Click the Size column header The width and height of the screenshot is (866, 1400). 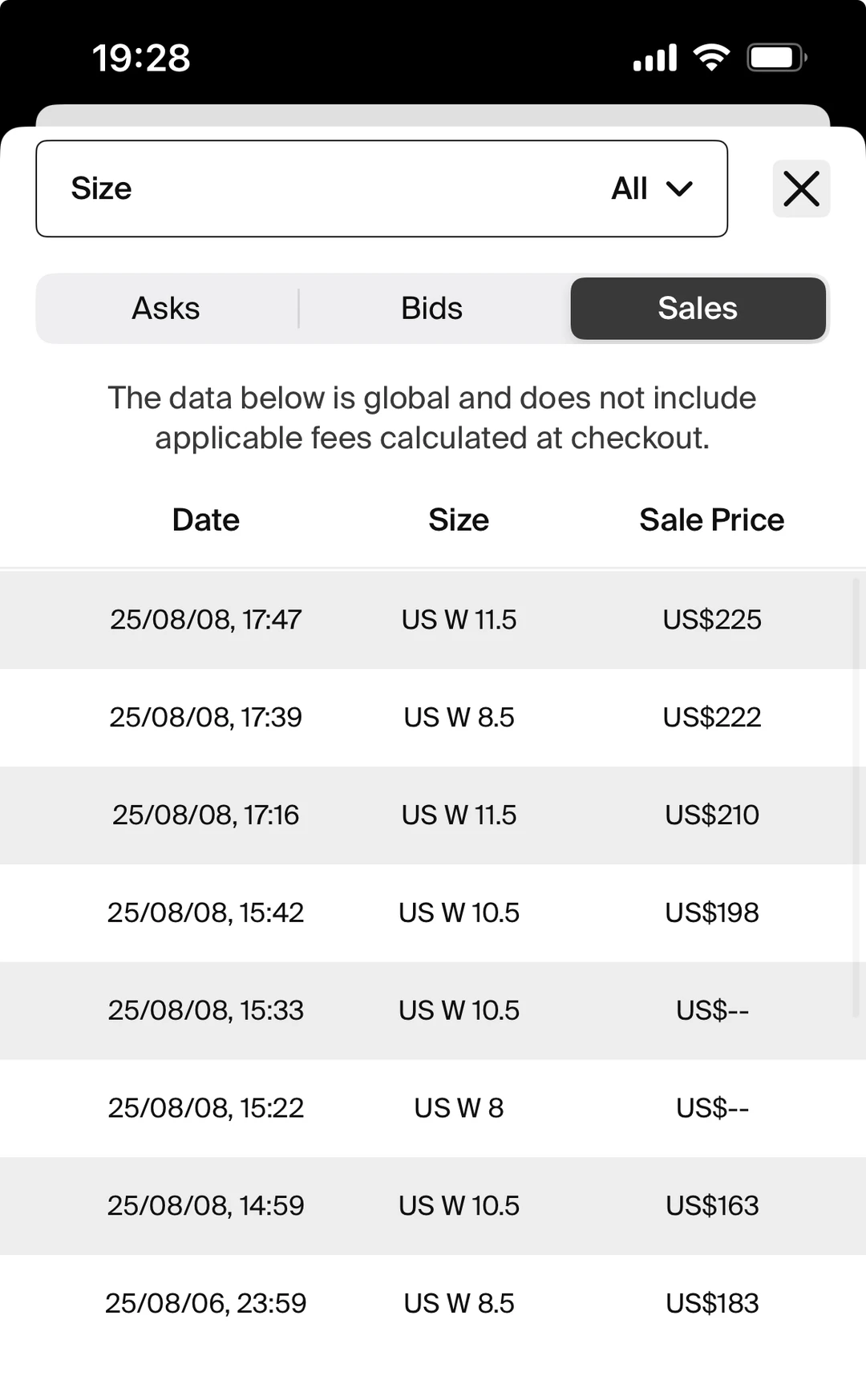click(459, 520)
